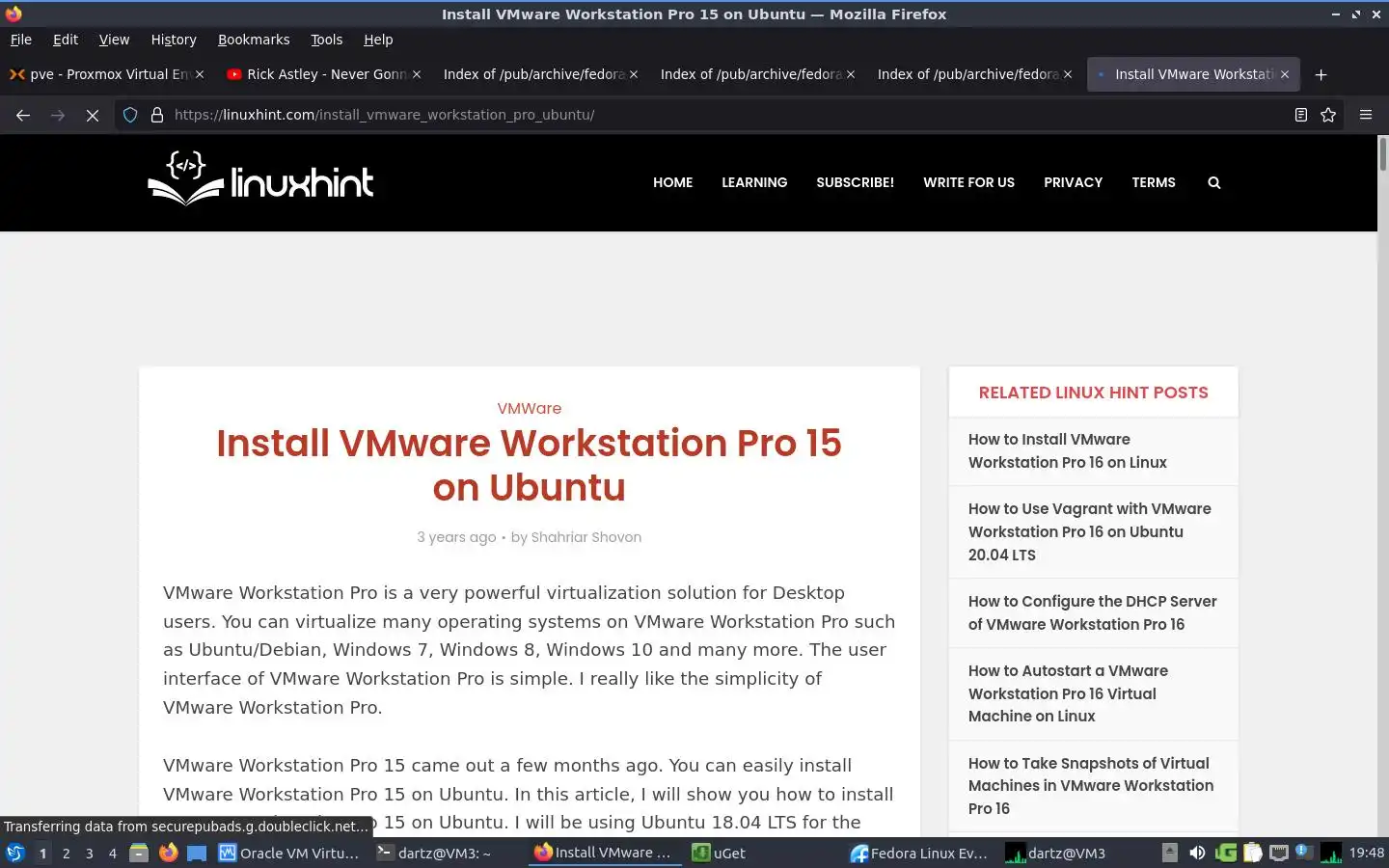This screenshot has width=1389, height=868.
Task: Stop page loading with the X button
Action: 93,115
